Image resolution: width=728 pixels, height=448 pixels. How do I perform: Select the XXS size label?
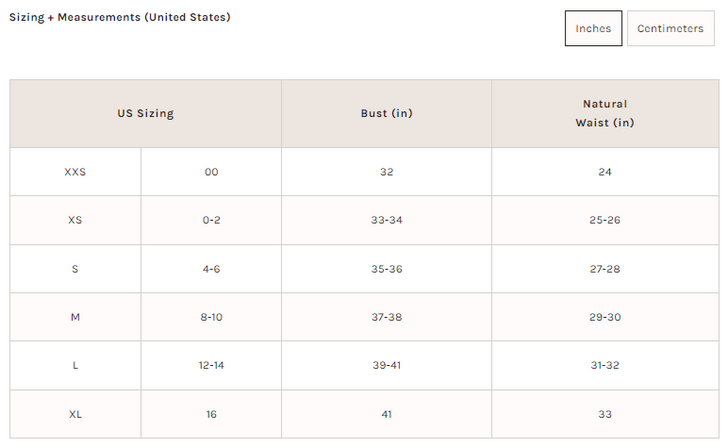(x=75, y=172)
